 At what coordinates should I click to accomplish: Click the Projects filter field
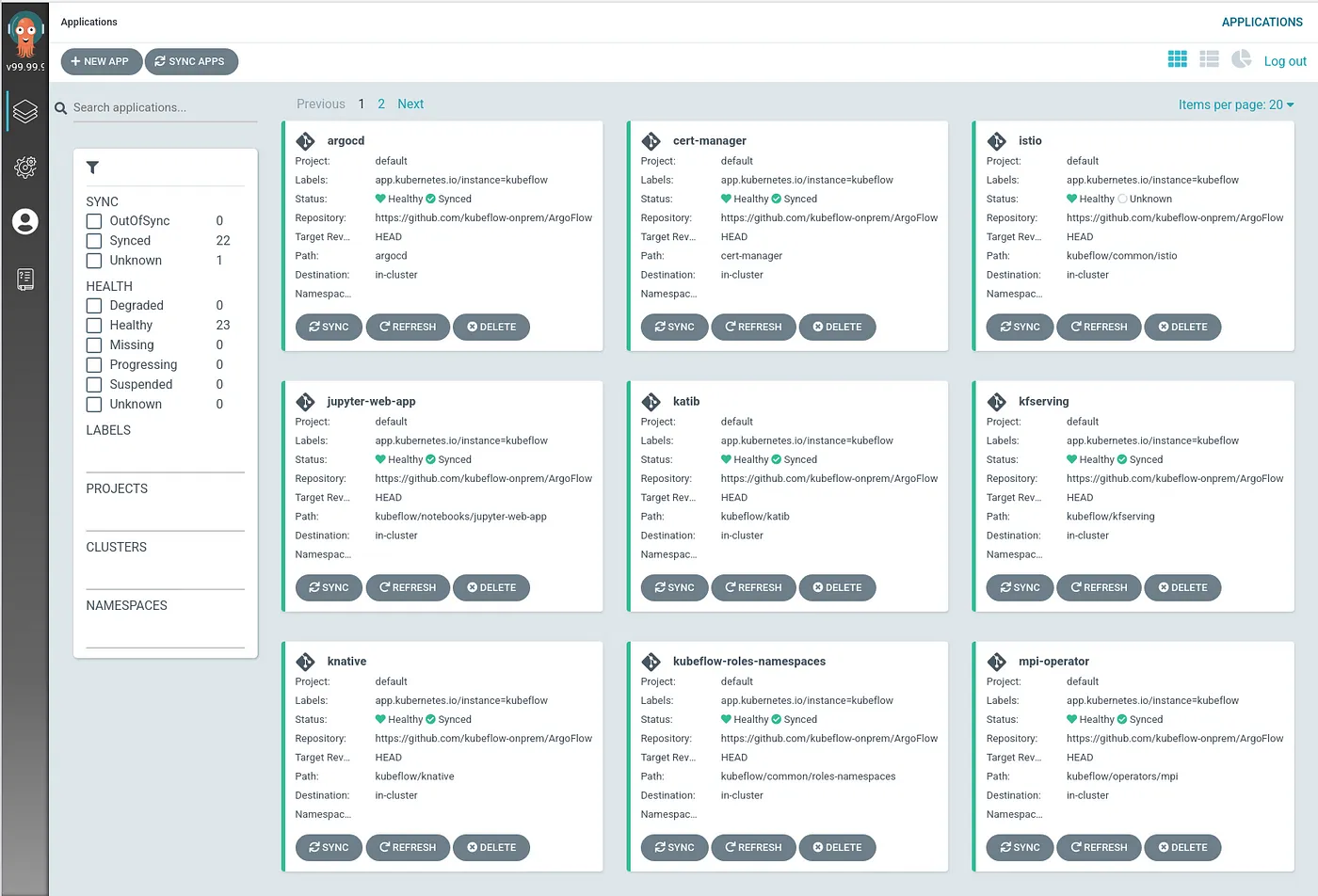(165, 516)
